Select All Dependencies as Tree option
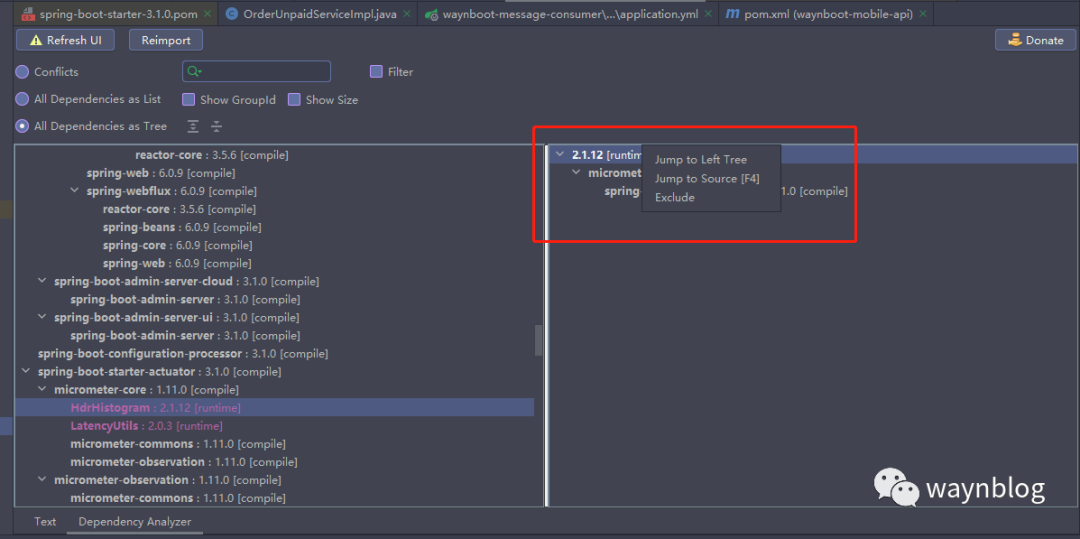 (22, 127)
